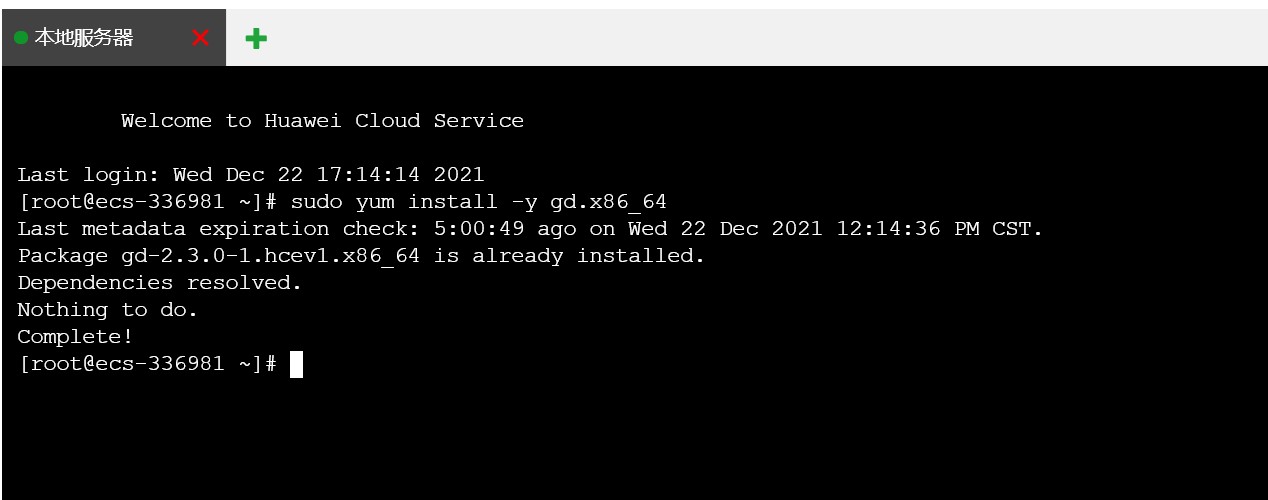Click the words already installed in output
Viewport: 1268px width, 500px height.
(x=588, y=256)
